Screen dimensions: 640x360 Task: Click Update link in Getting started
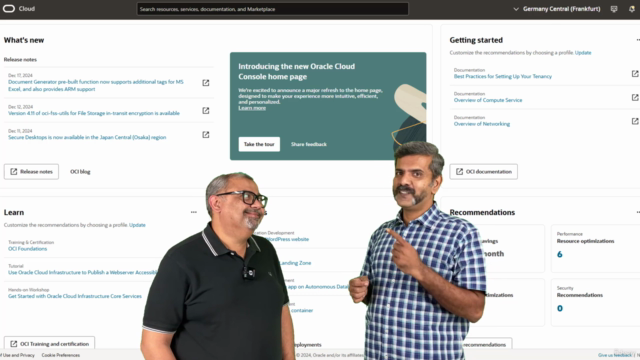[583, 53]
